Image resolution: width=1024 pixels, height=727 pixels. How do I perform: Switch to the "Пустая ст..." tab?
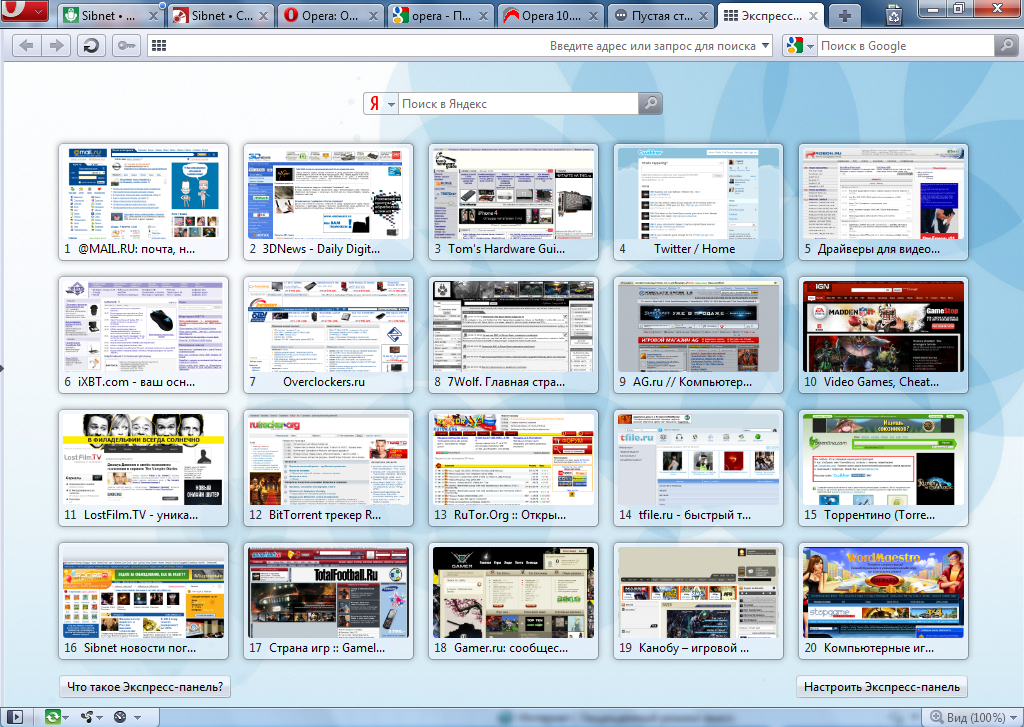(x=660, y=15)
